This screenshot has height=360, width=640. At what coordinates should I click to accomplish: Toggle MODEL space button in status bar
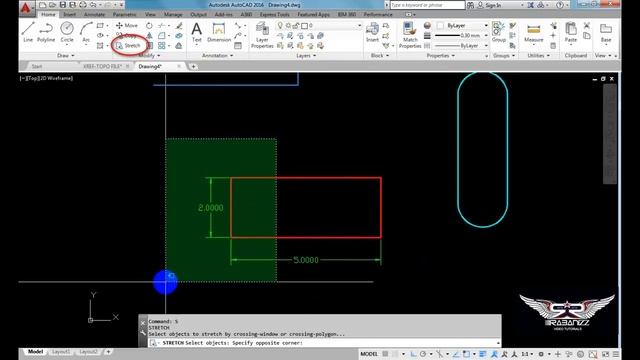click(x=369, y=354)
